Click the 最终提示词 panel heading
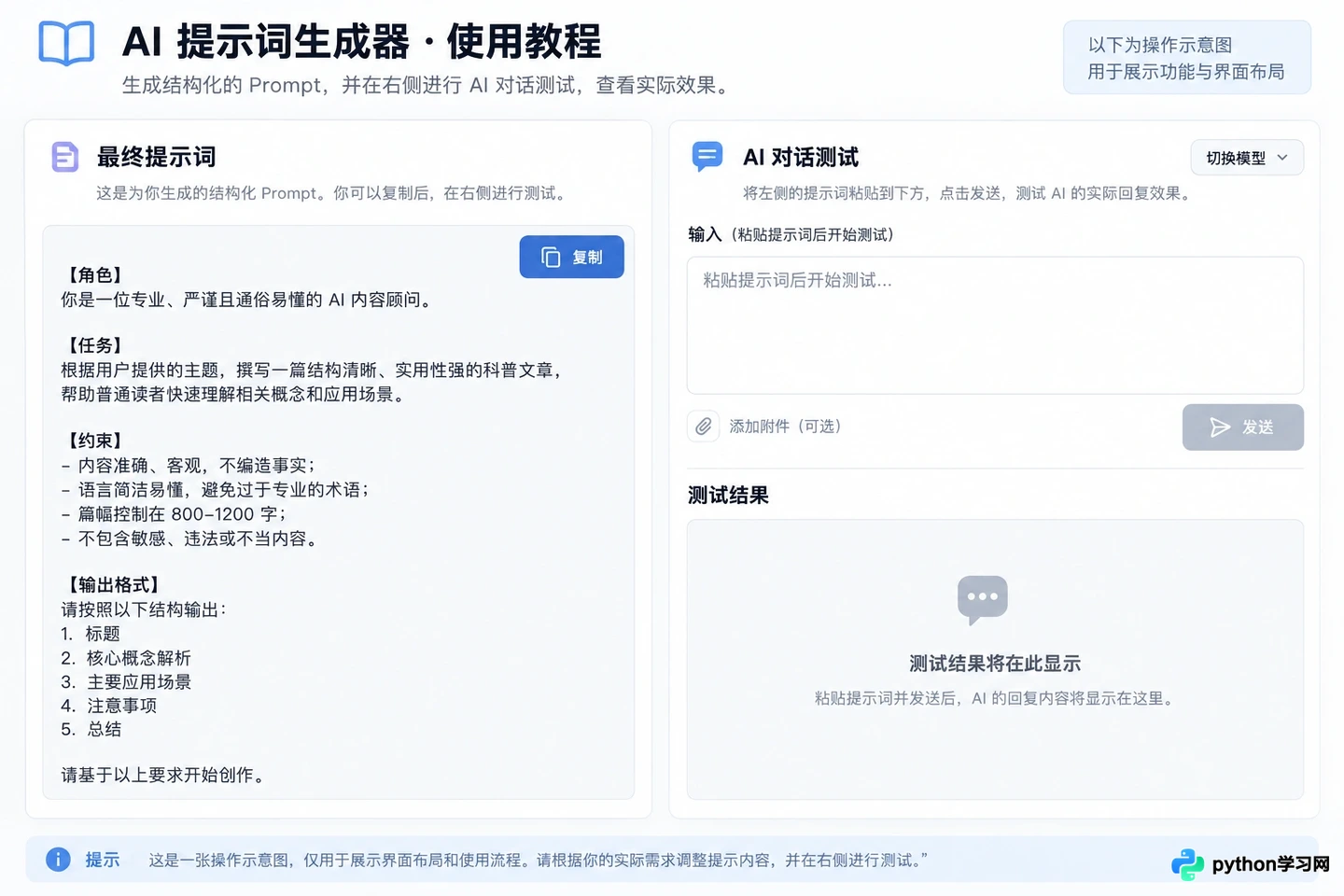 coord(156,157)
